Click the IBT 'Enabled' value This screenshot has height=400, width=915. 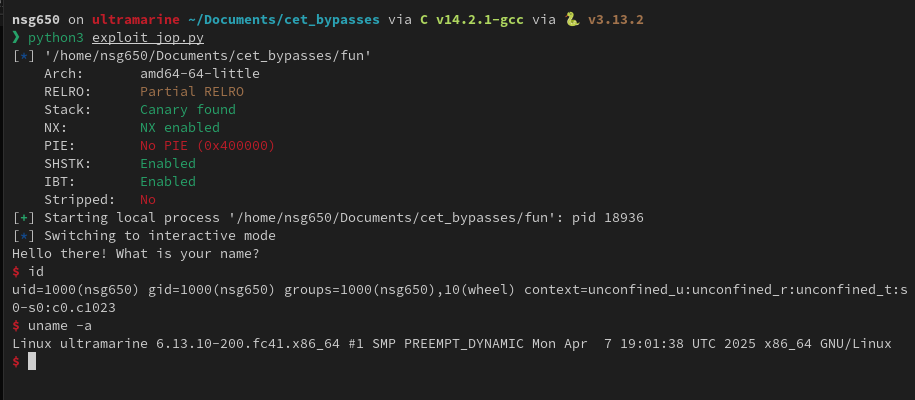(x=168, y=182)
